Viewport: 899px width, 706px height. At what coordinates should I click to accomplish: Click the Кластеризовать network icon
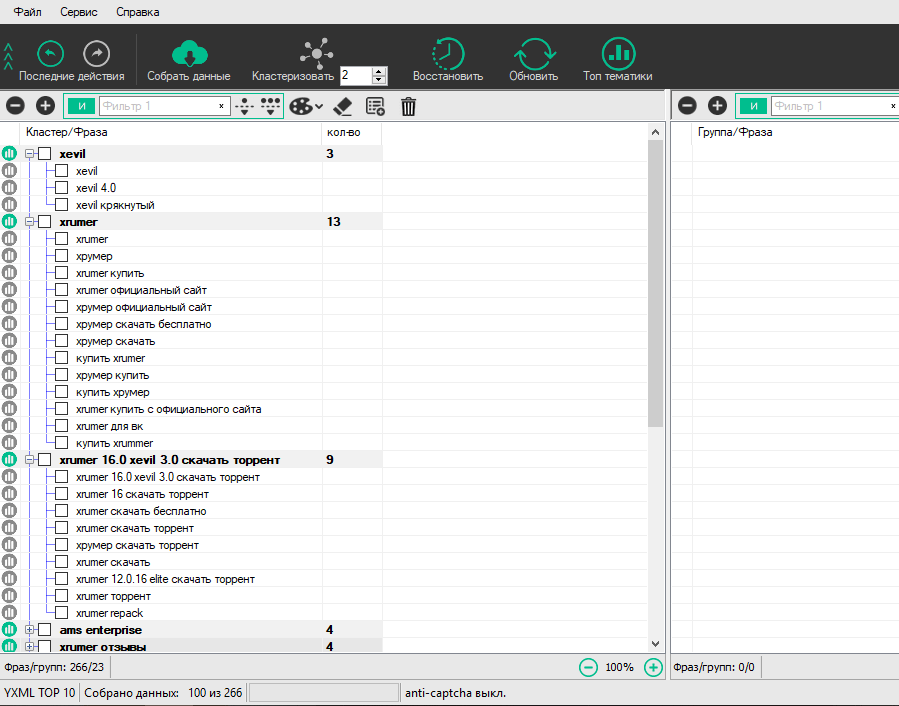(316, 53)
